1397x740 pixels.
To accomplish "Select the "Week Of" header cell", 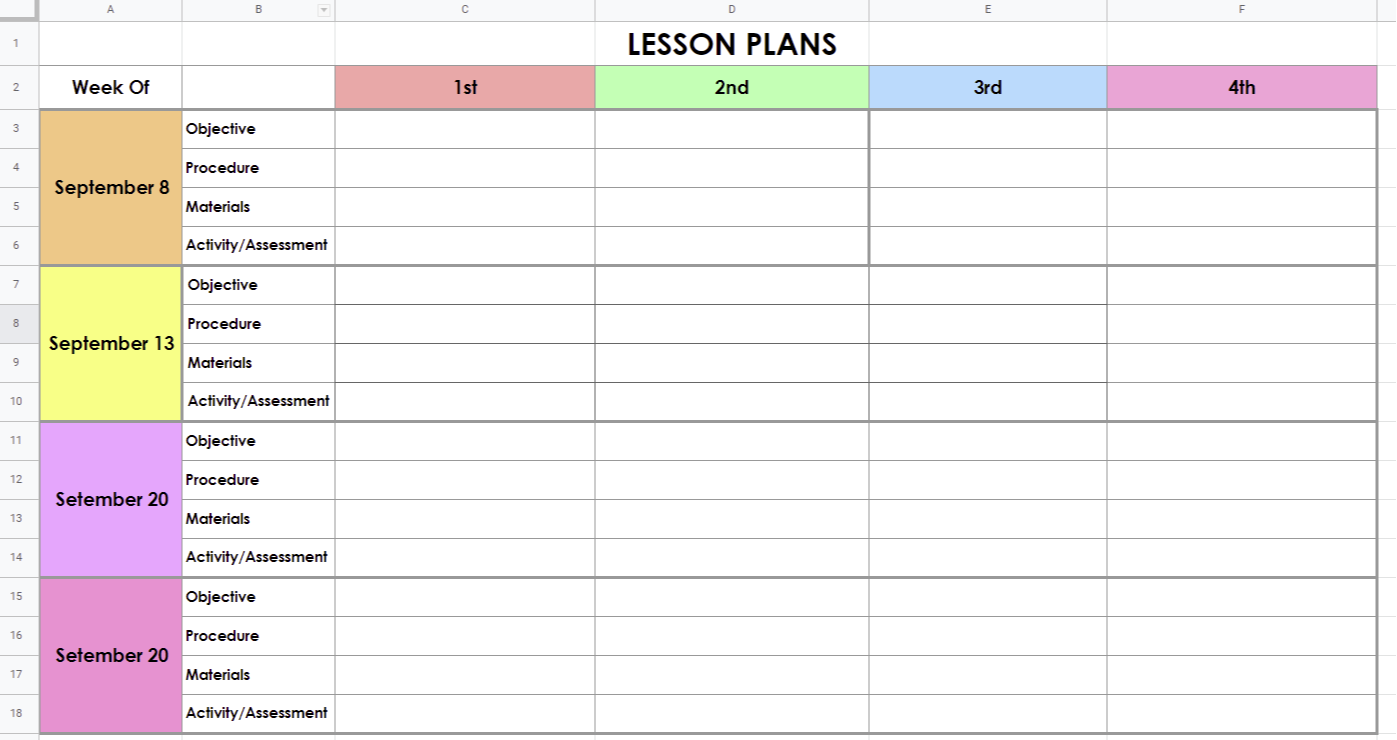I will point(110,87).
